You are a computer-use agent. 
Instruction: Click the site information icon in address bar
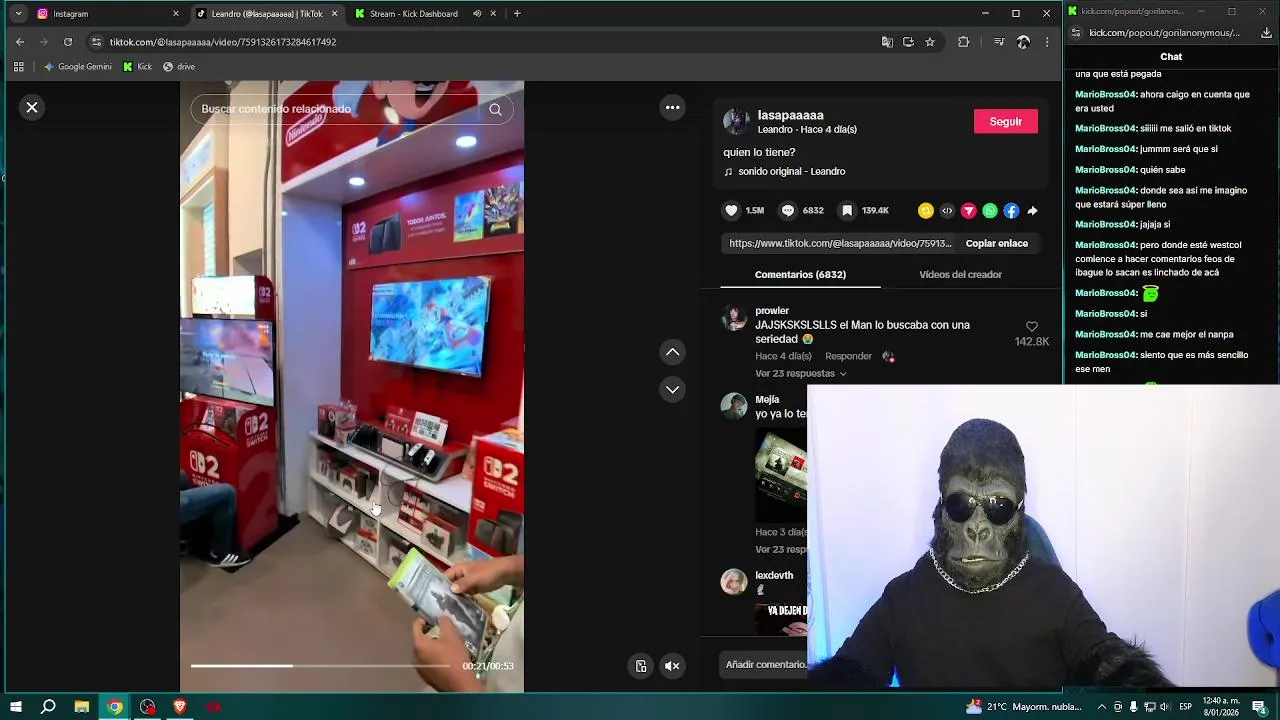(x=96, y=42)
